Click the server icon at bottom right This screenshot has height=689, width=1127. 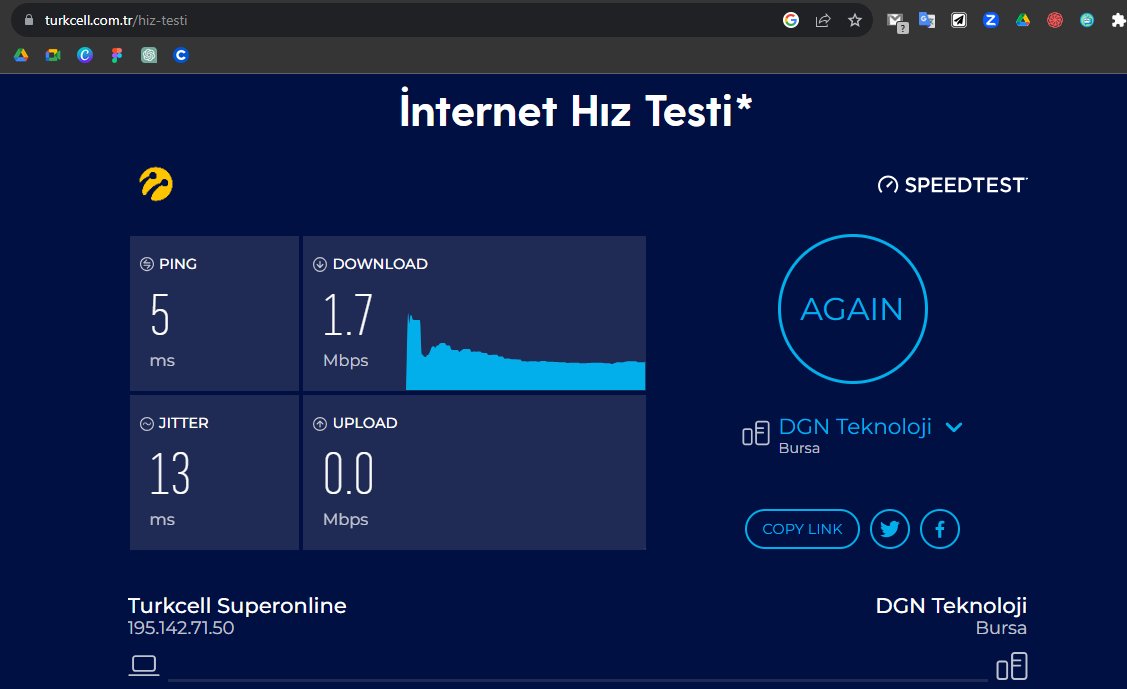pos(1012,666)
